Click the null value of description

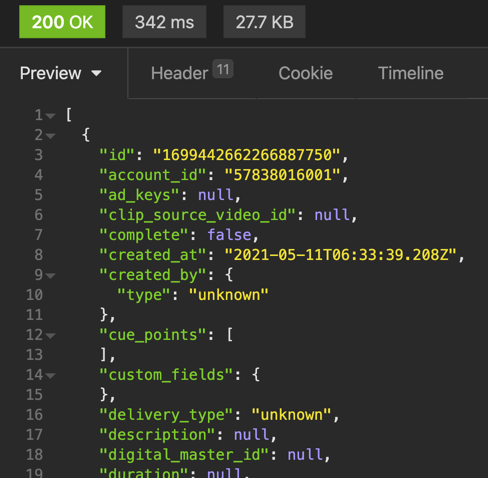pos(252,435)
